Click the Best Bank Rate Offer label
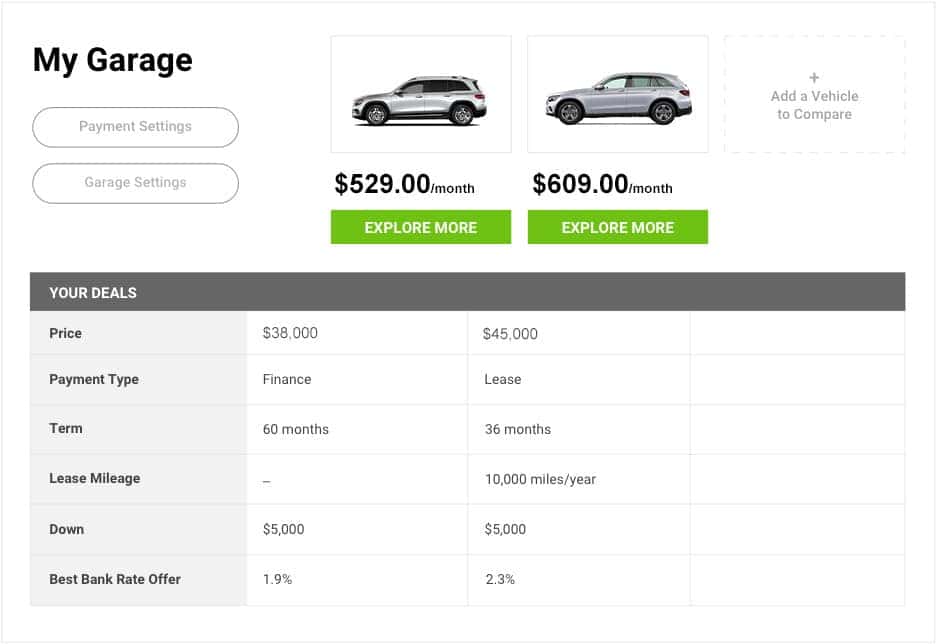Image resolution: width=936 pixels, height=644 pixels. pos(115,579)
